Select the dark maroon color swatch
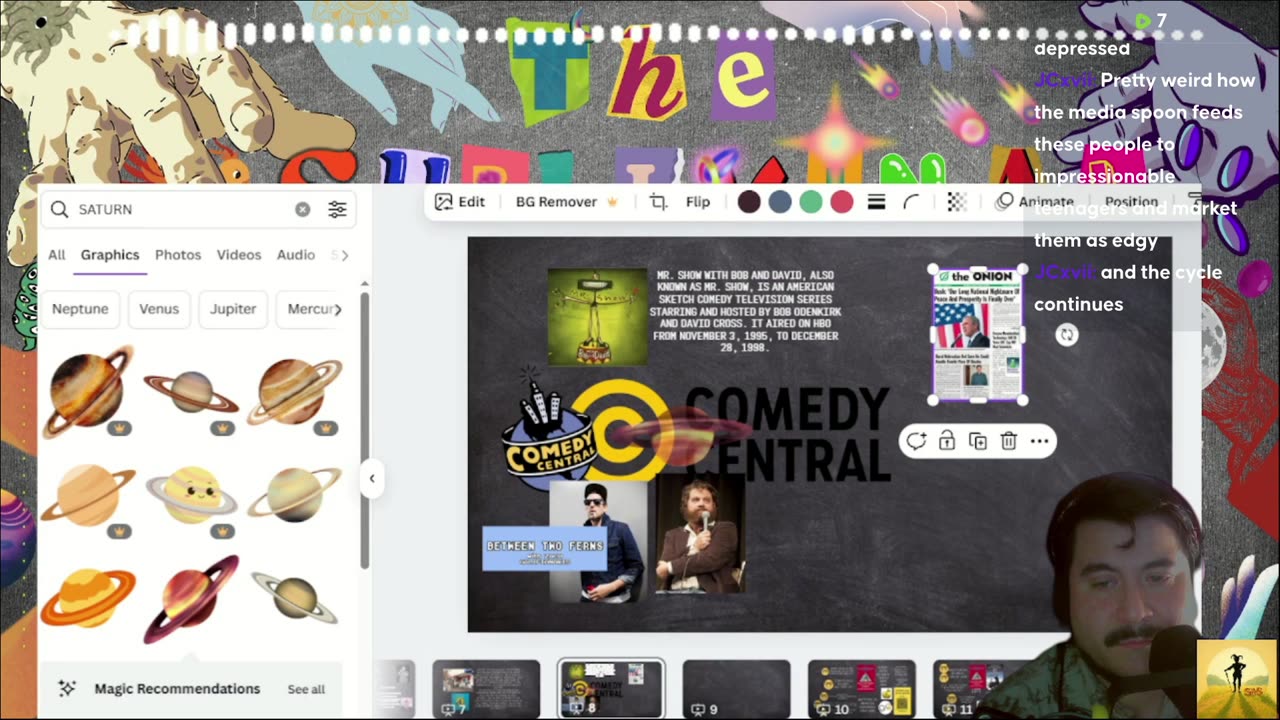The image size is (1280, 720). [x=749, y=202]
